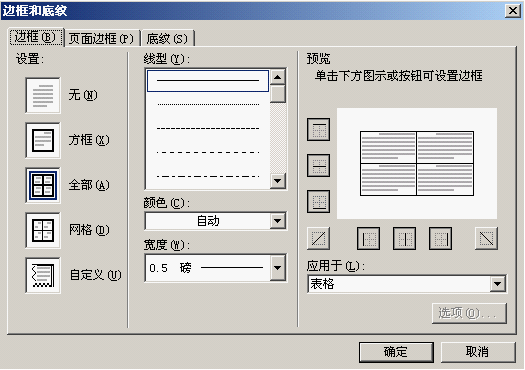Open the 颜色(C) color dropdown
This screenshot has width=525, height=370.
278,221
